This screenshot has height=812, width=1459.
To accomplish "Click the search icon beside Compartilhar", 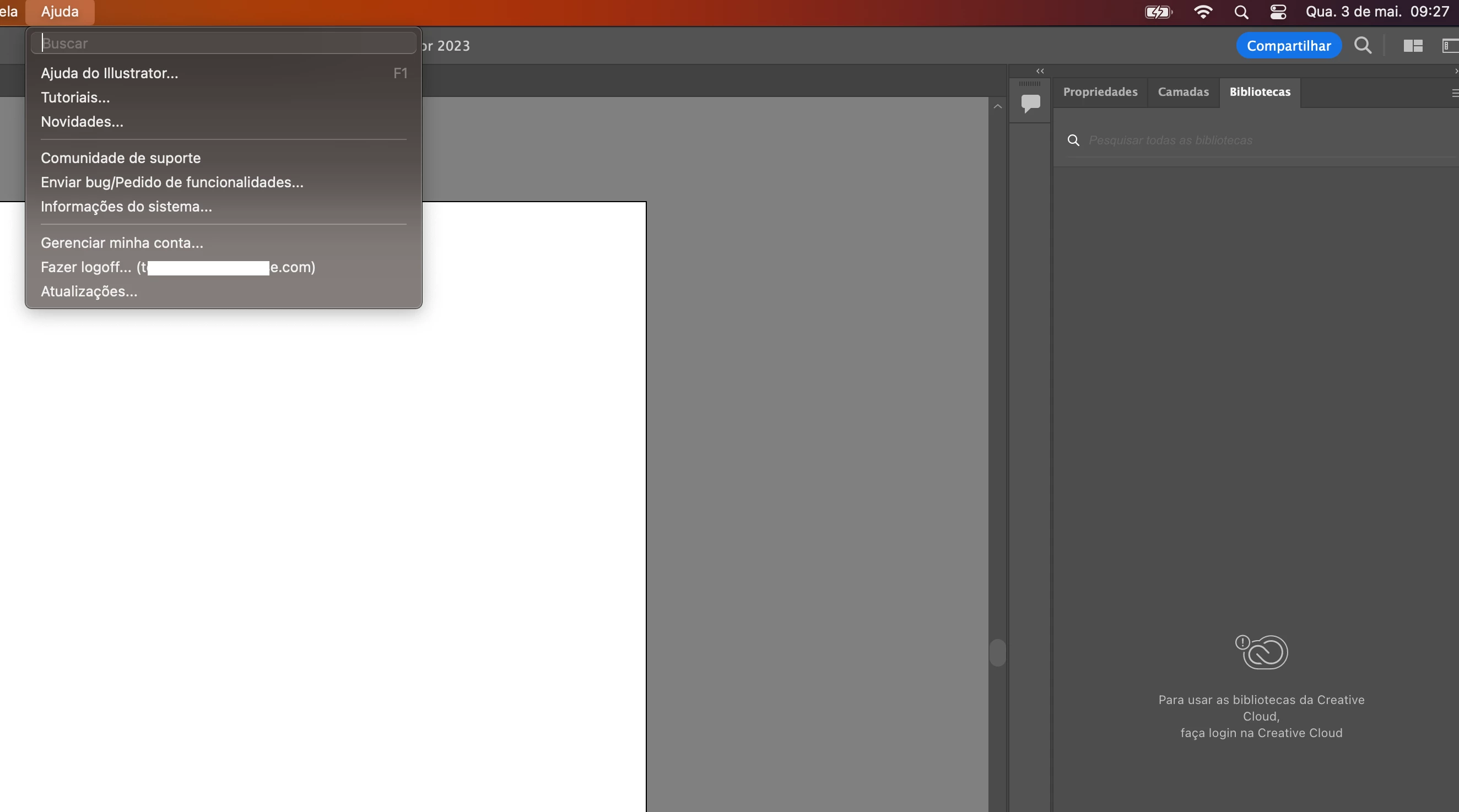I will click(1363, 46).
